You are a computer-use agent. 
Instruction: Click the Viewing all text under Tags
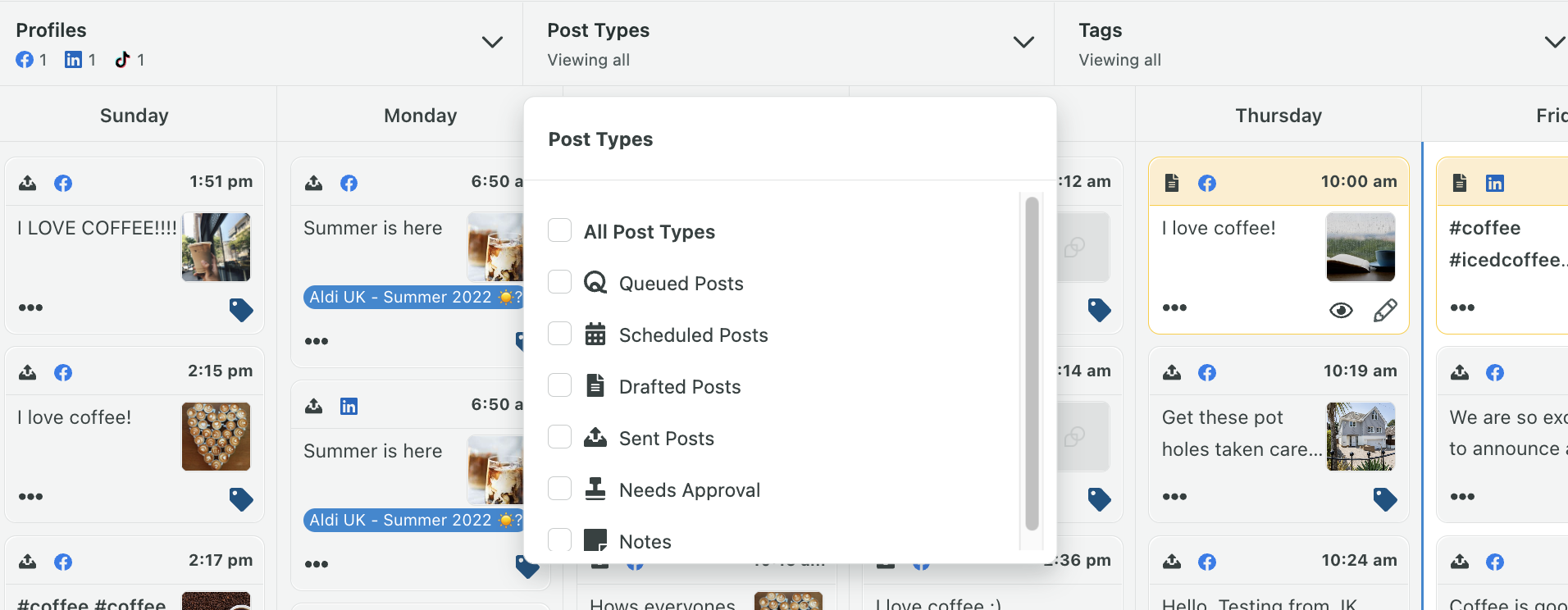click(1119, 60)
